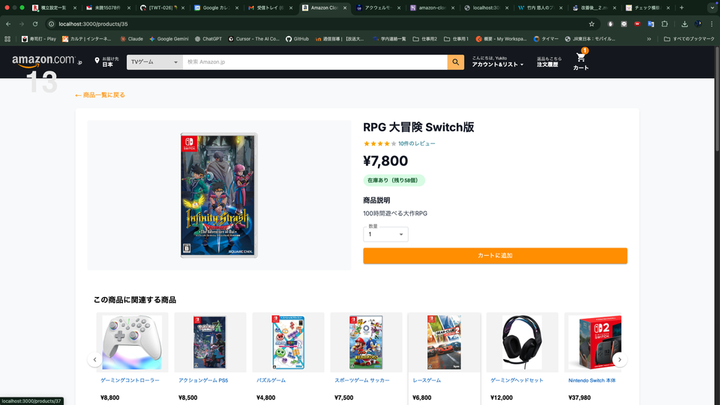
Task: Click the 100時間遊べる大作RPG description text
Action: (395, 214)
